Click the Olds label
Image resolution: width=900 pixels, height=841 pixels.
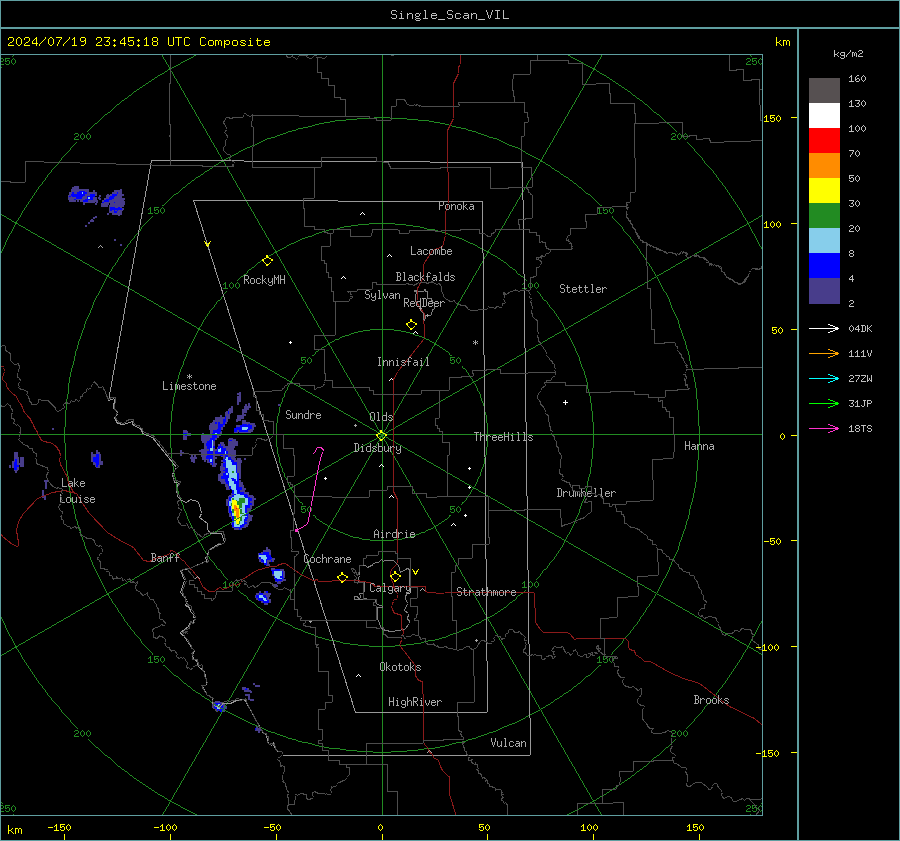tap(381, 417)
